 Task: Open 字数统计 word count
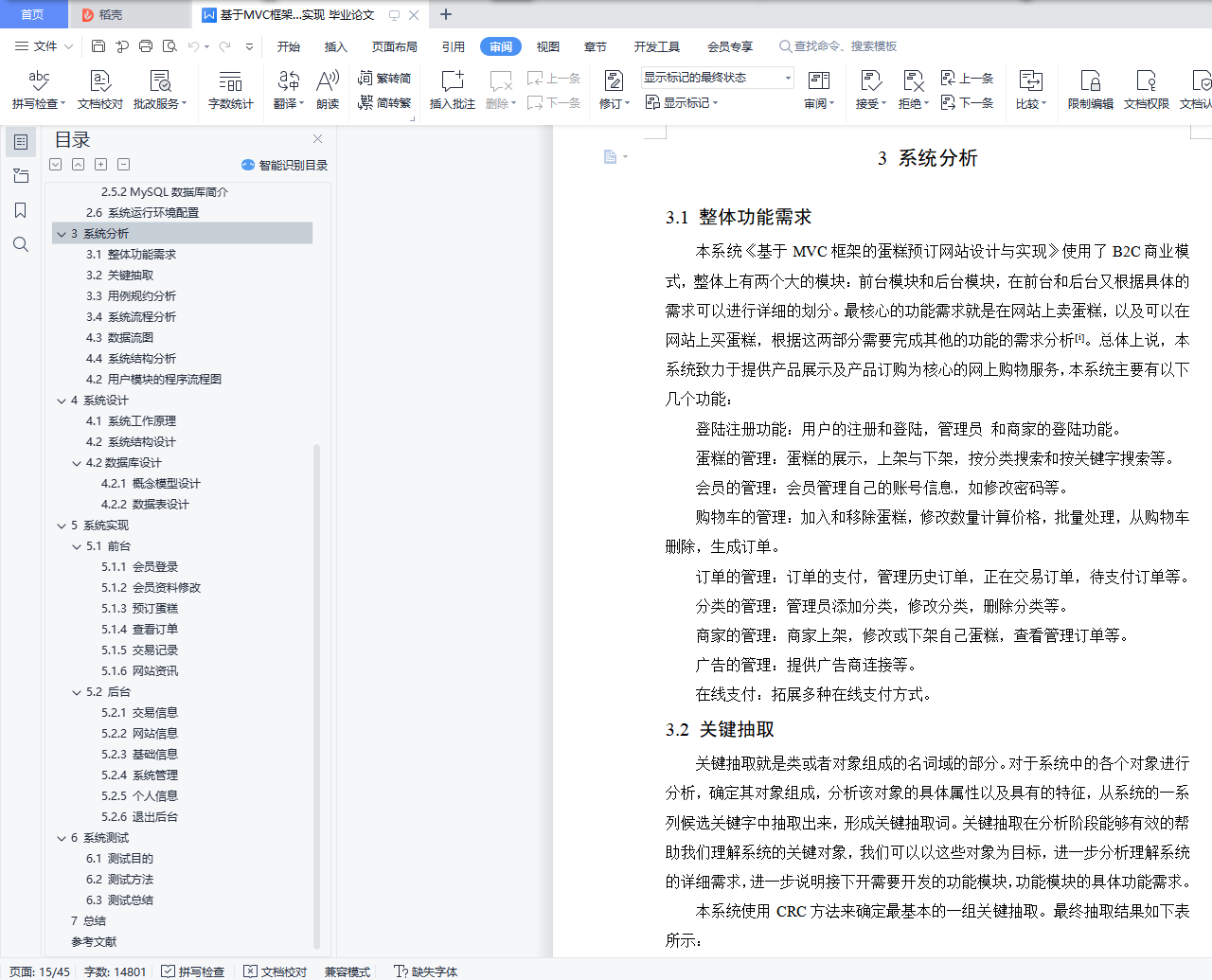pyautogui.click(x=230, y=89)
